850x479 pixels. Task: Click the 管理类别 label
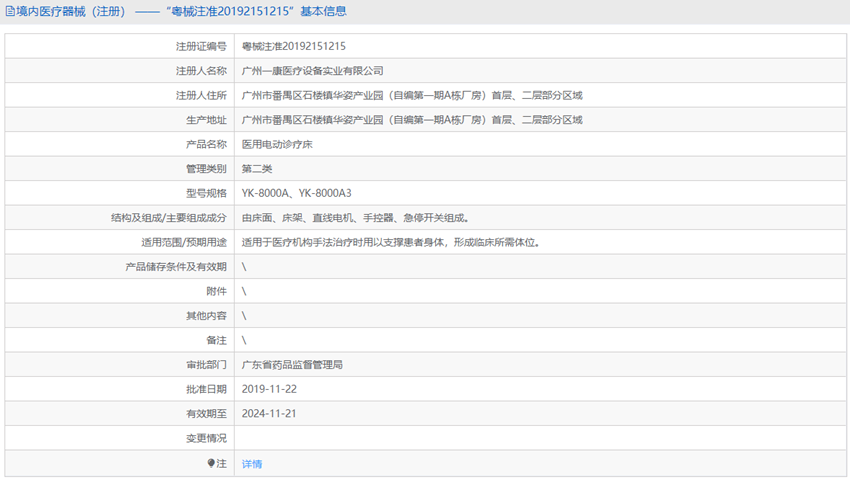coord(206,169)
